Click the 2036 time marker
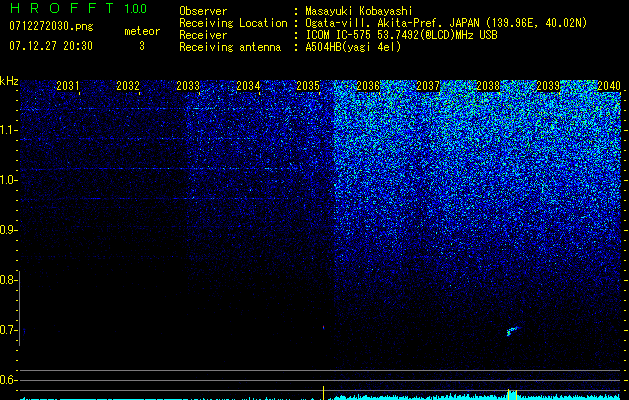The image size is (629, 400). click(x=368, y=85)
